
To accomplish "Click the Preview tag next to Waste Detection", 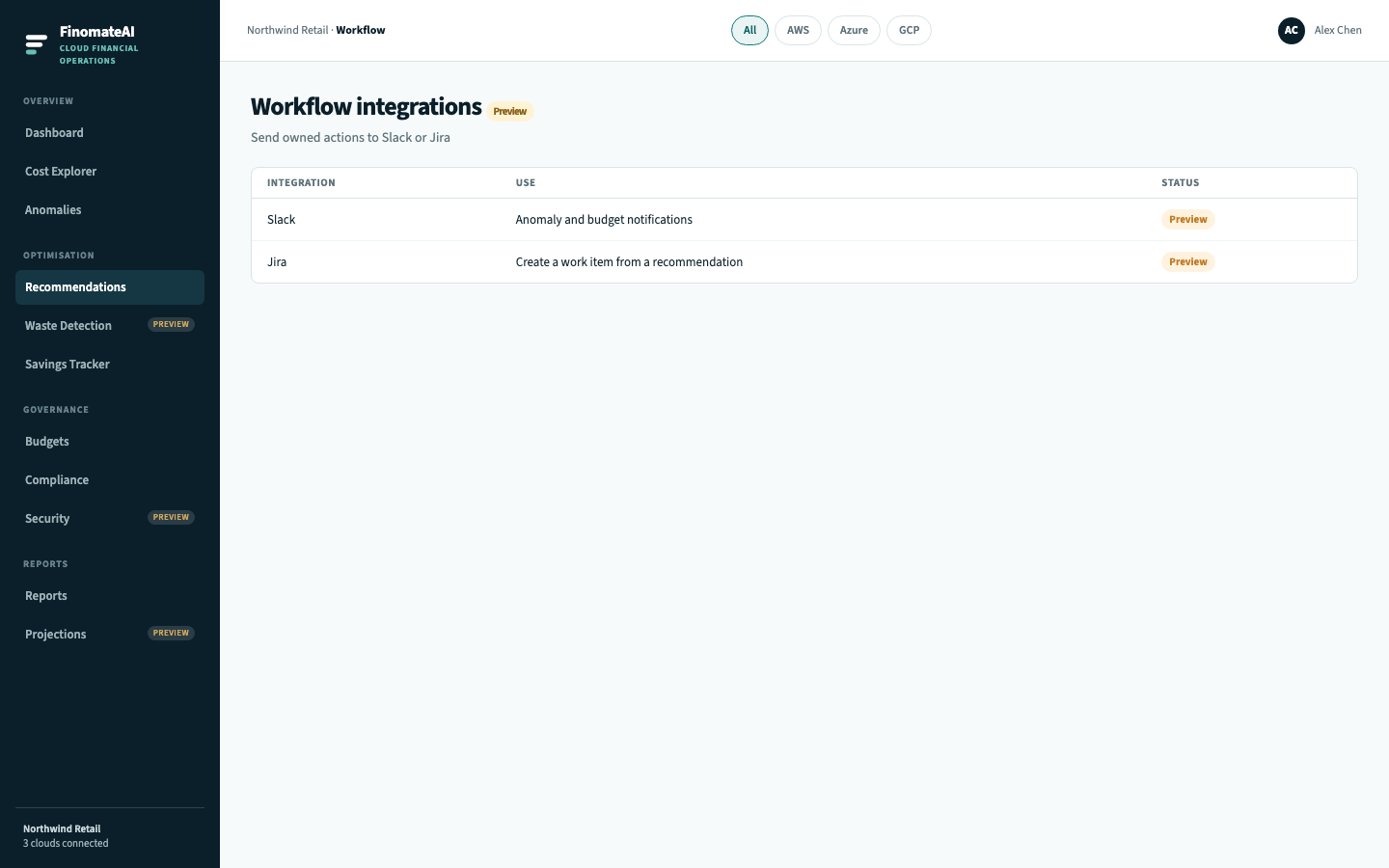I will (172, 325).
